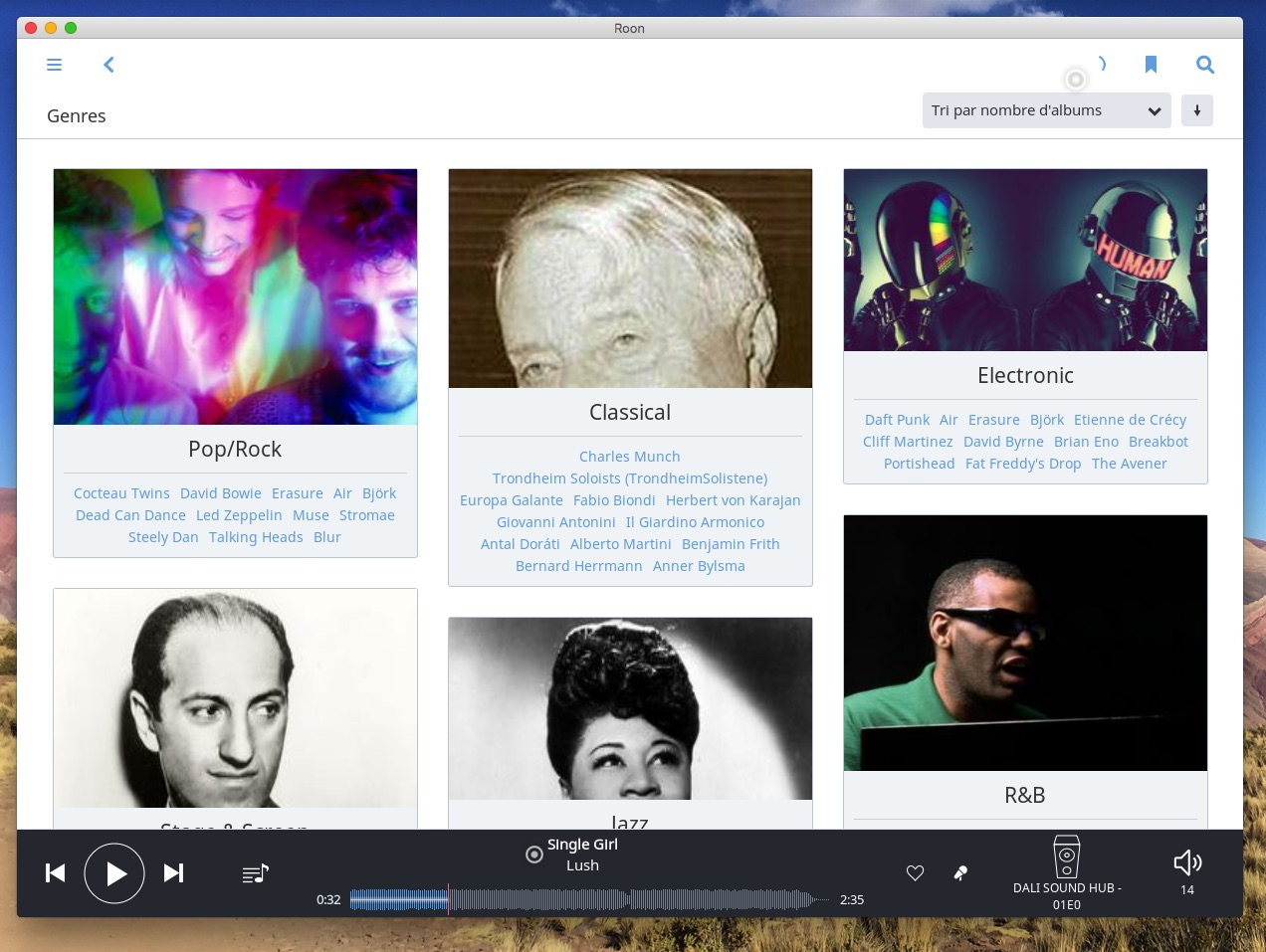Open artist Stromae
1266x952 pixels.
(367, 515)
